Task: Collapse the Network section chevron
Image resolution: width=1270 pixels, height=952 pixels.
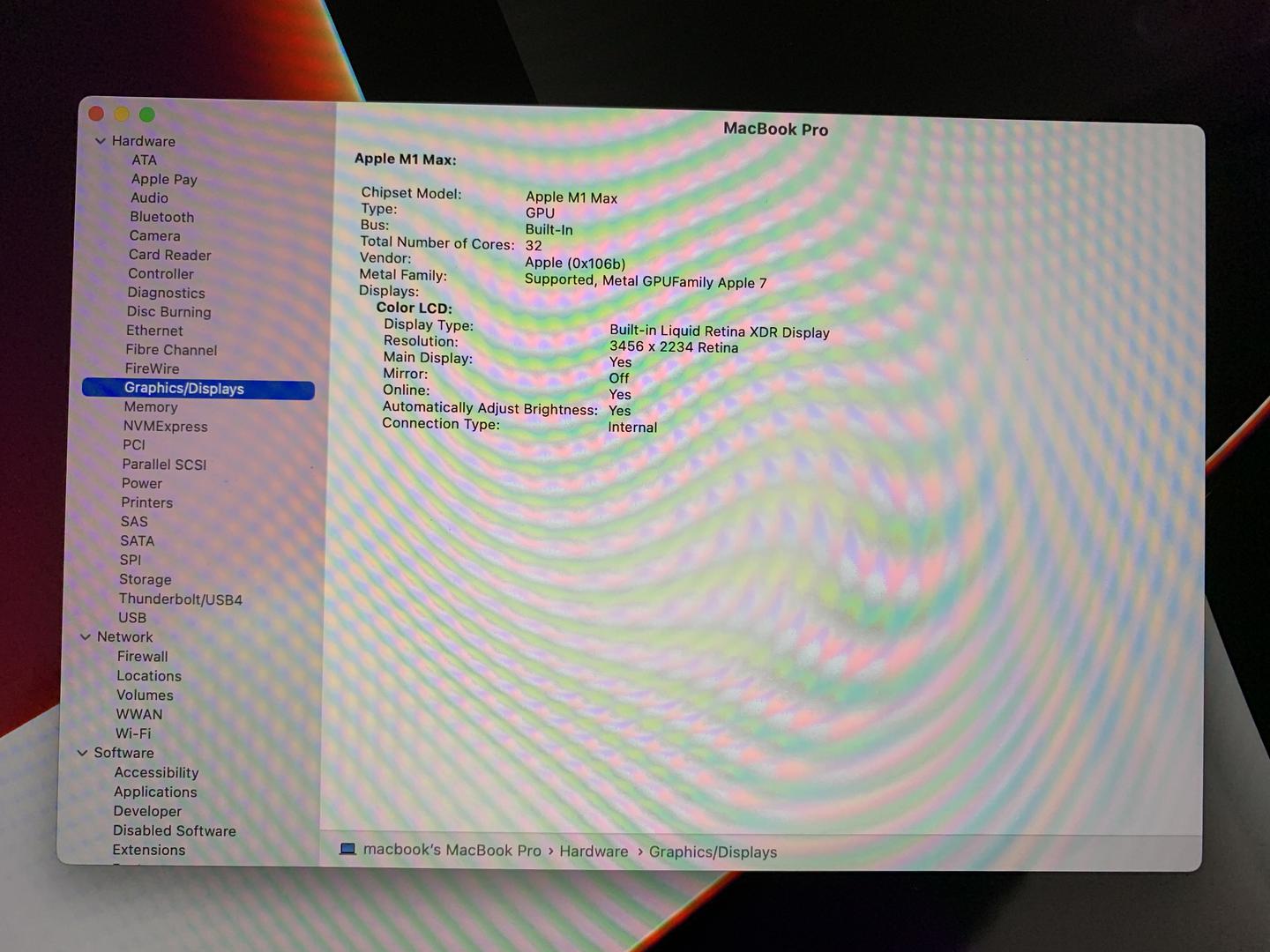Action: click(x=86, y=636)
